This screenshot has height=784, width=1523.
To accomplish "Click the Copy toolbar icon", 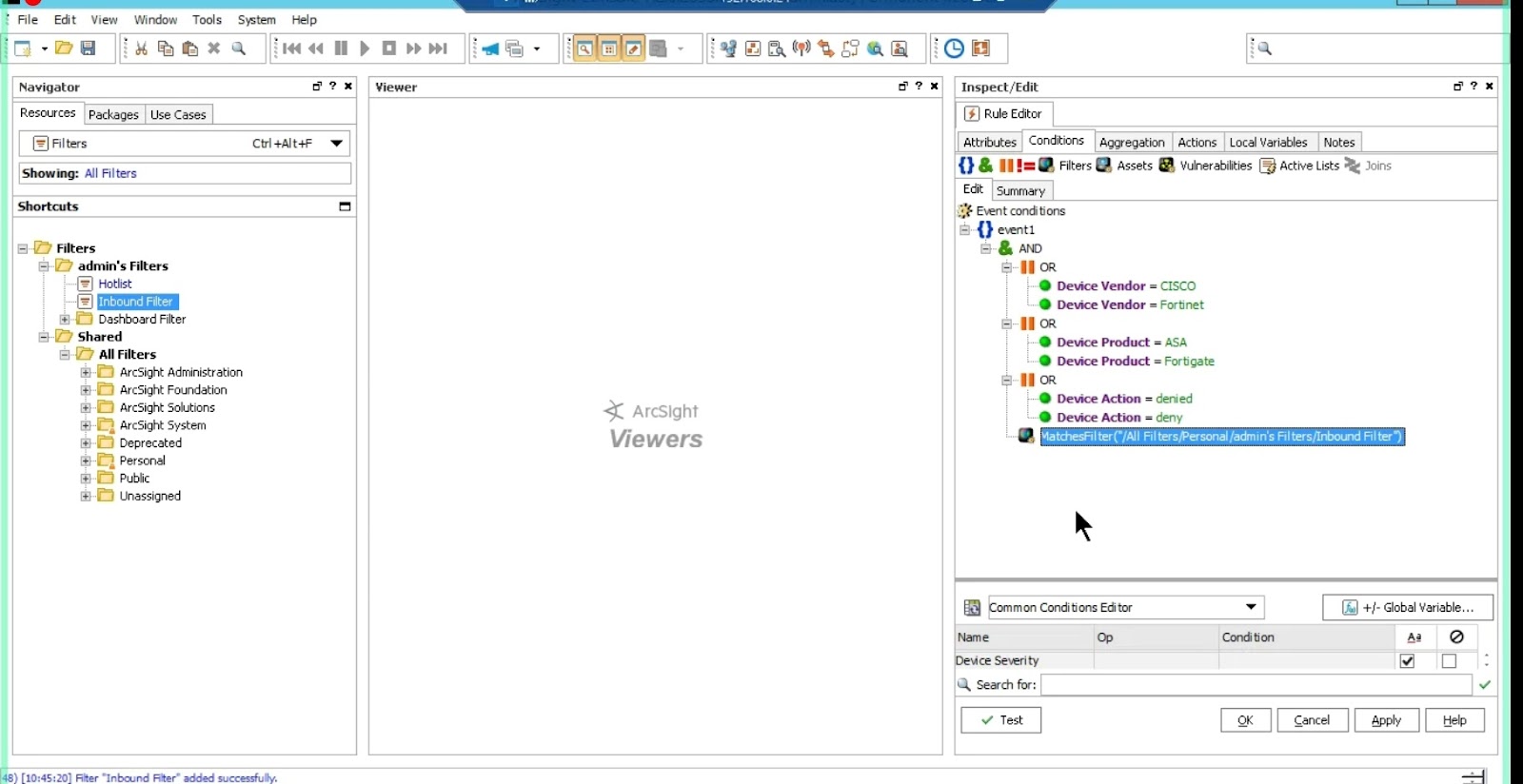I will click(166, 49).
